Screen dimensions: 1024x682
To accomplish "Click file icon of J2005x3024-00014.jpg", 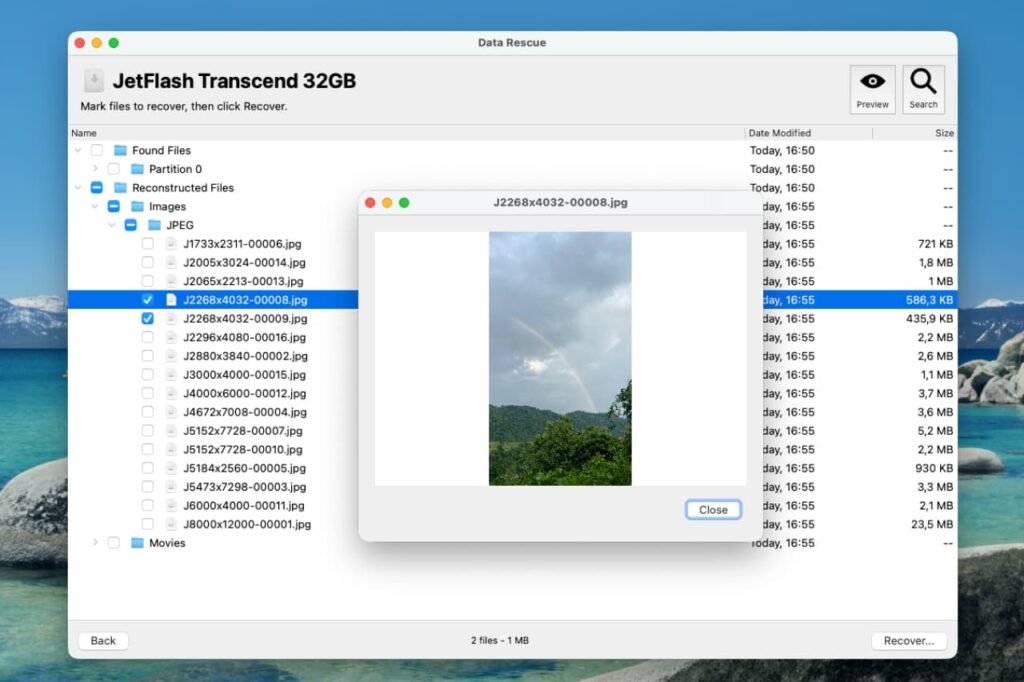I will point(171,263).
